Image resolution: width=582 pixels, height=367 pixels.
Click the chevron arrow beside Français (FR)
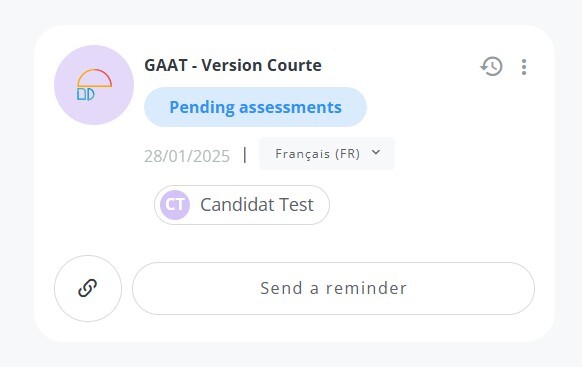coord(376,153)
